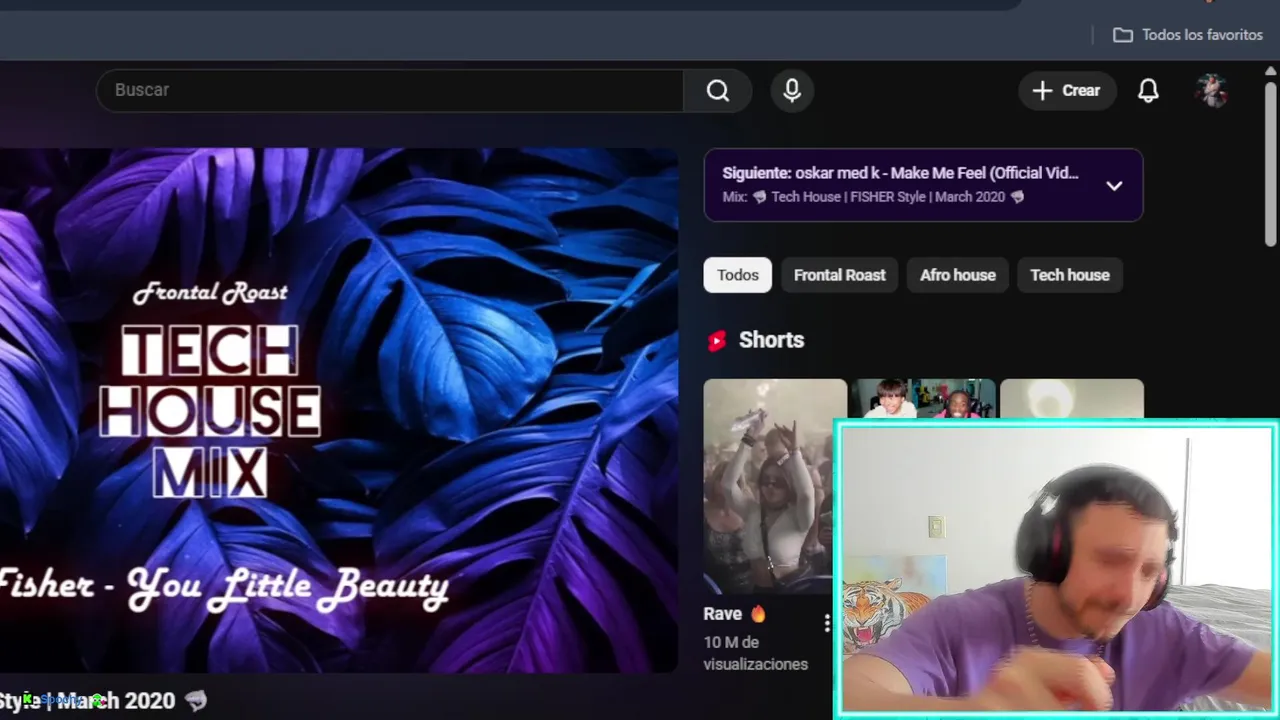Open the notifications bell
The width and height of the screenshot is (1280, 720).
pyautogui.click(x=1148, y=90)
